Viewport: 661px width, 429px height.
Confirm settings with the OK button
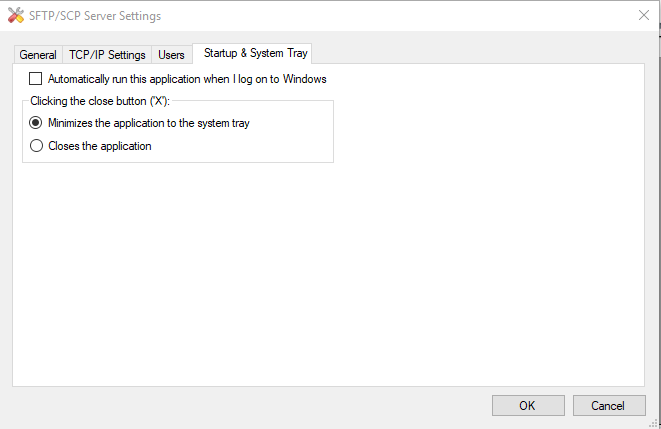527,405
